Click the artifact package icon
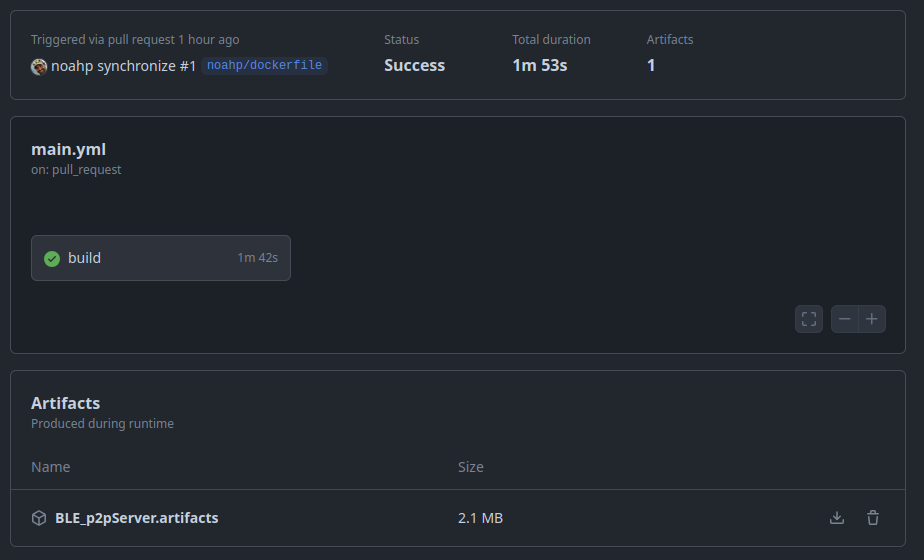The width and height of the screenshot is (924, 560). pyautogui.click(x=39, y=518)
